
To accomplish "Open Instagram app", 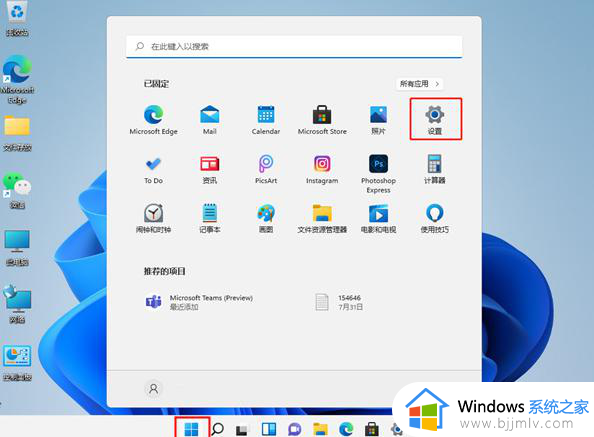I will (322, 170).
